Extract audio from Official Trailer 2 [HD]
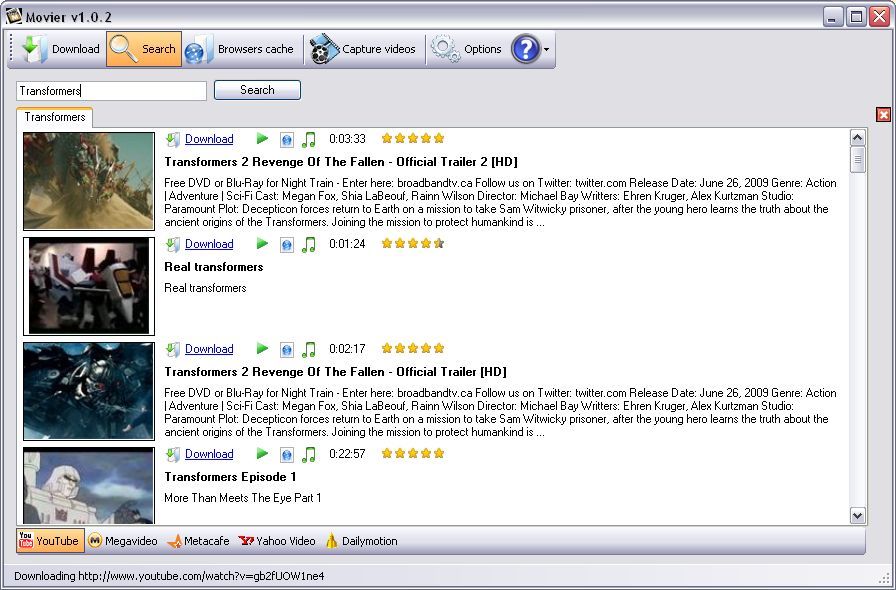The width and height of the screenshot is (896, 590). pyautogui.click(x=309, y=139)
